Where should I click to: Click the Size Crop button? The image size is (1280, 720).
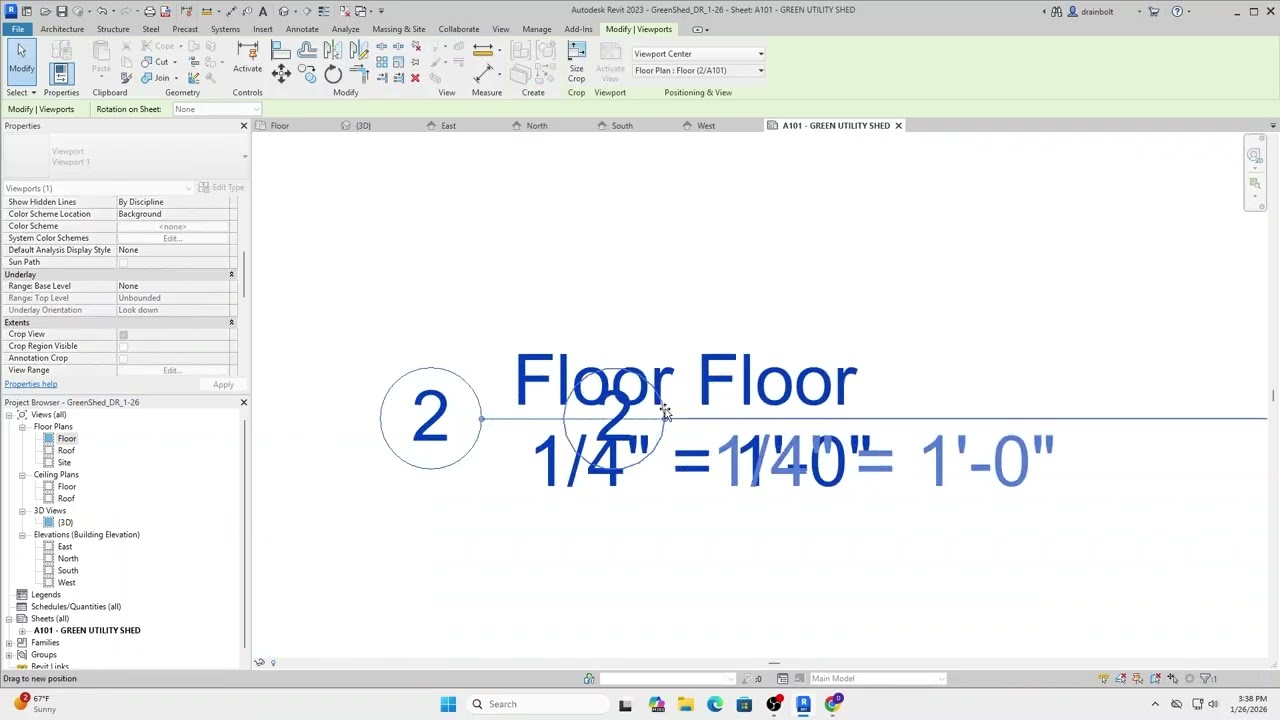point(576,63)
